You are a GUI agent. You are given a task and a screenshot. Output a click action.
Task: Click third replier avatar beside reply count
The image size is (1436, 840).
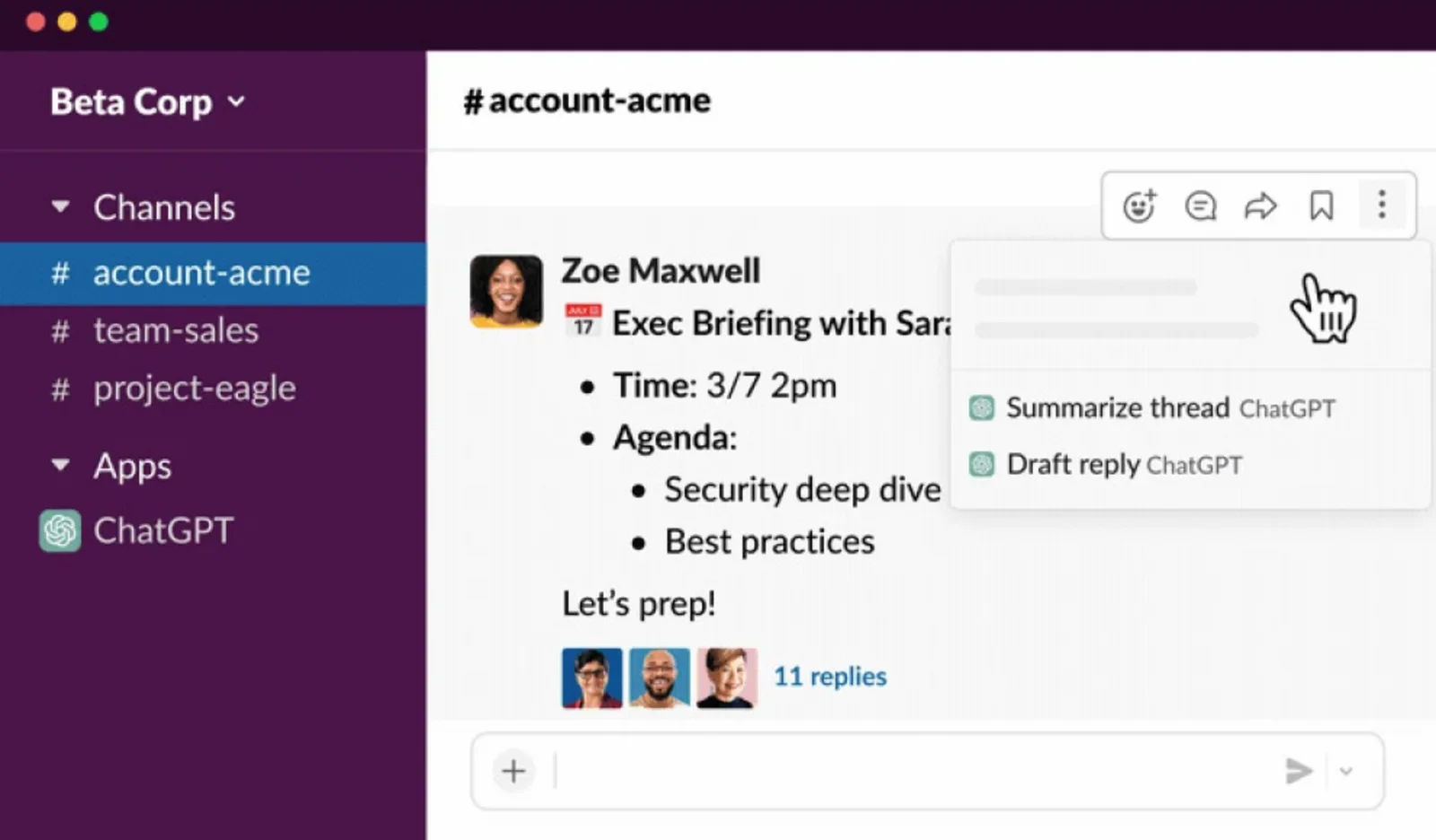coord(727,678)
